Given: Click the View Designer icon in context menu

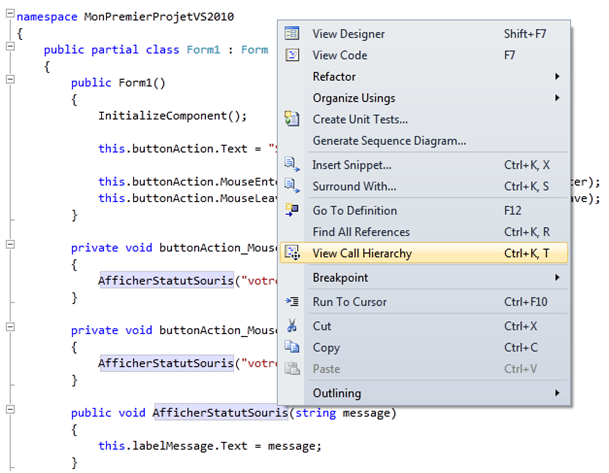Looking at the screenshot, I should (292, 34).
